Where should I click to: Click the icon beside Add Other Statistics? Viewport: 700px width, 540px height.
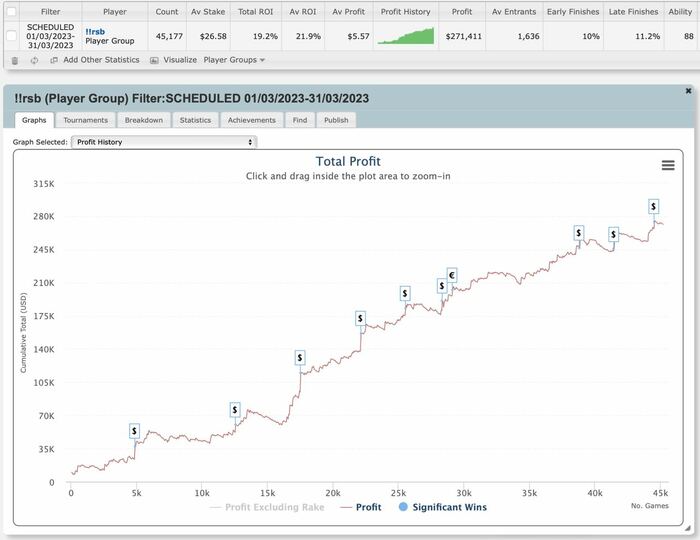click(x=54, y=60)
